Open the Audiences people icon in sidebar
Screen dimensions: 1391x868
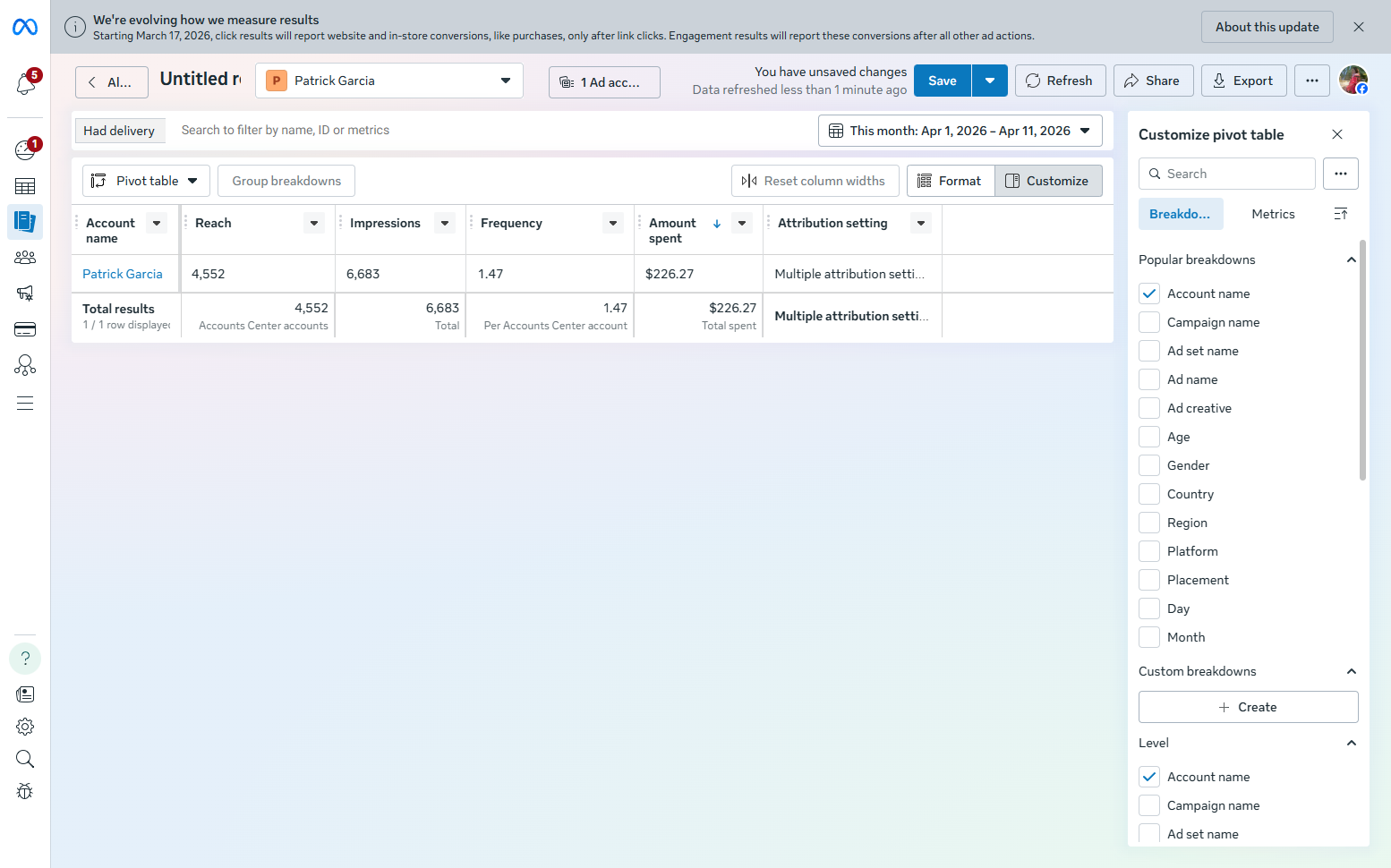click(x=25, y=258)
